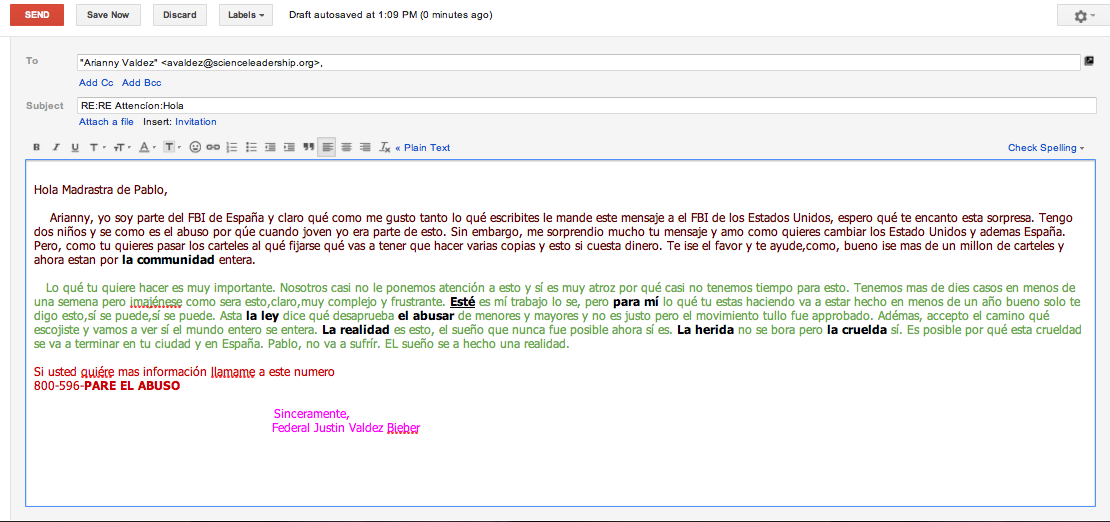
Task: Click the insert link icon
Action: coord(213,148)
